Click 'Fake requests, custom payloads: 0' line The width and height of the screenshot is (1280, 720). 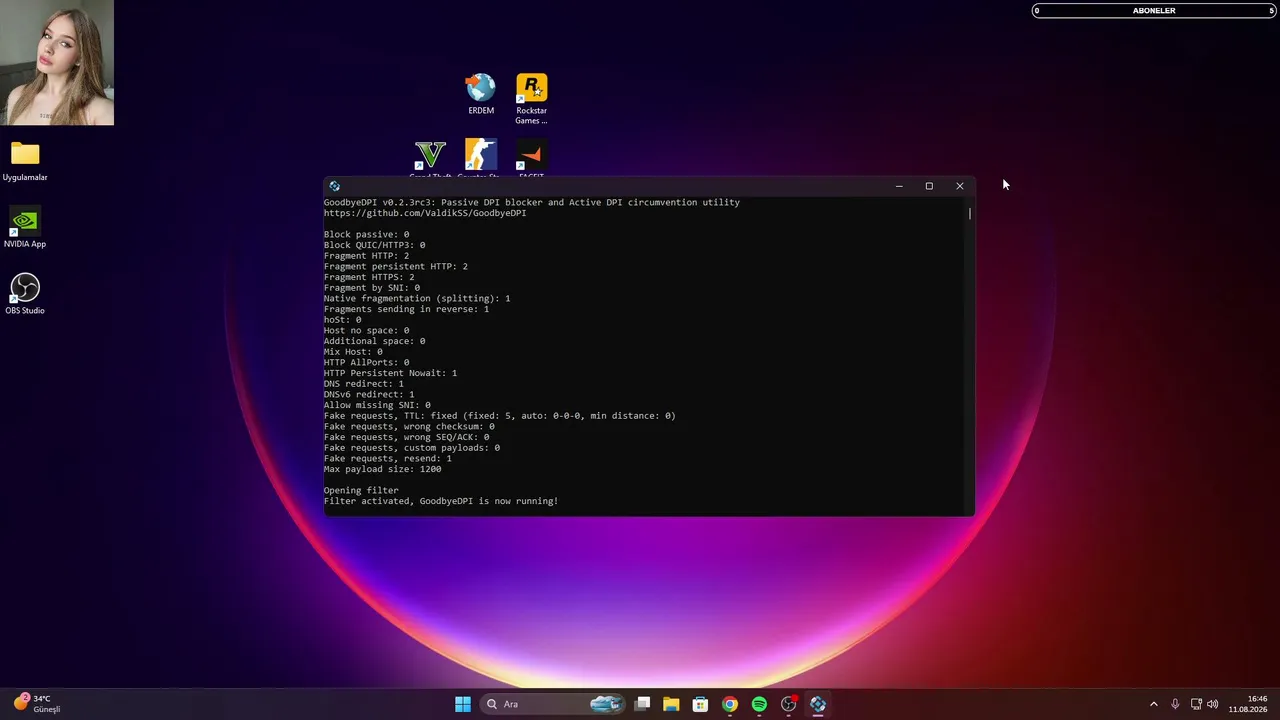(412, 448)
